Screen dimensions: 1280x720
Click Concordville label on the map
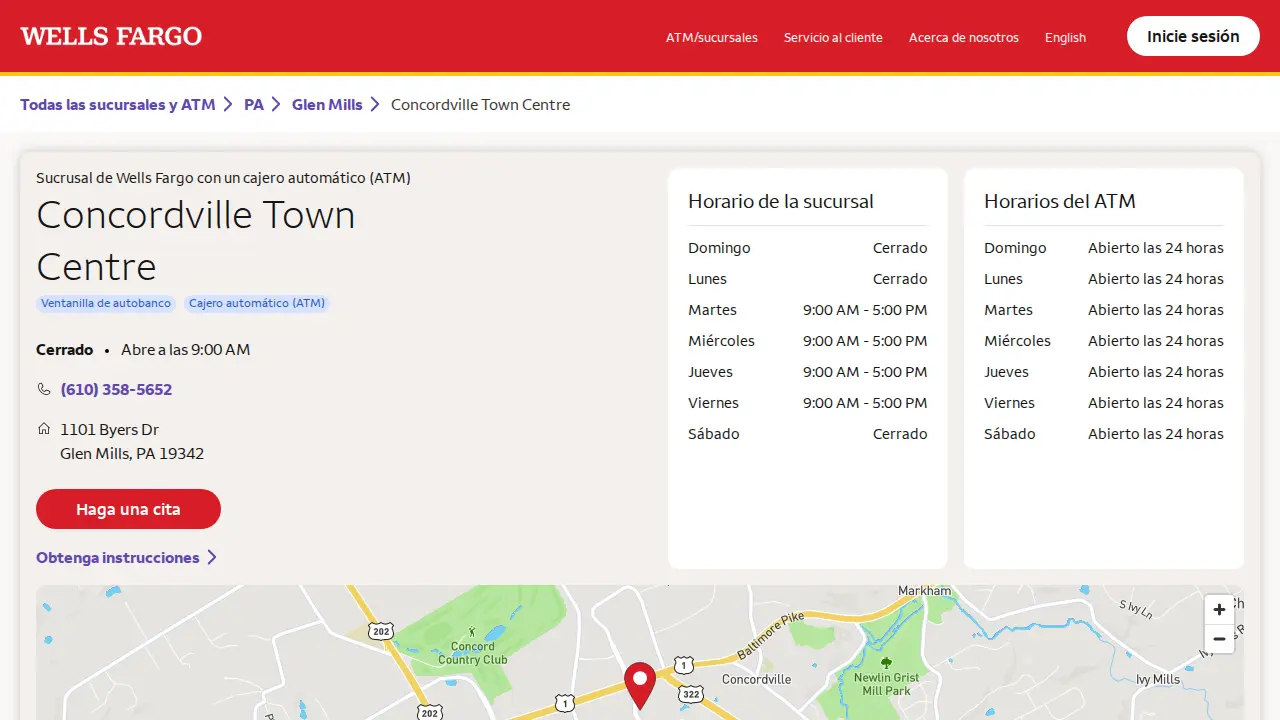(757, 679)
